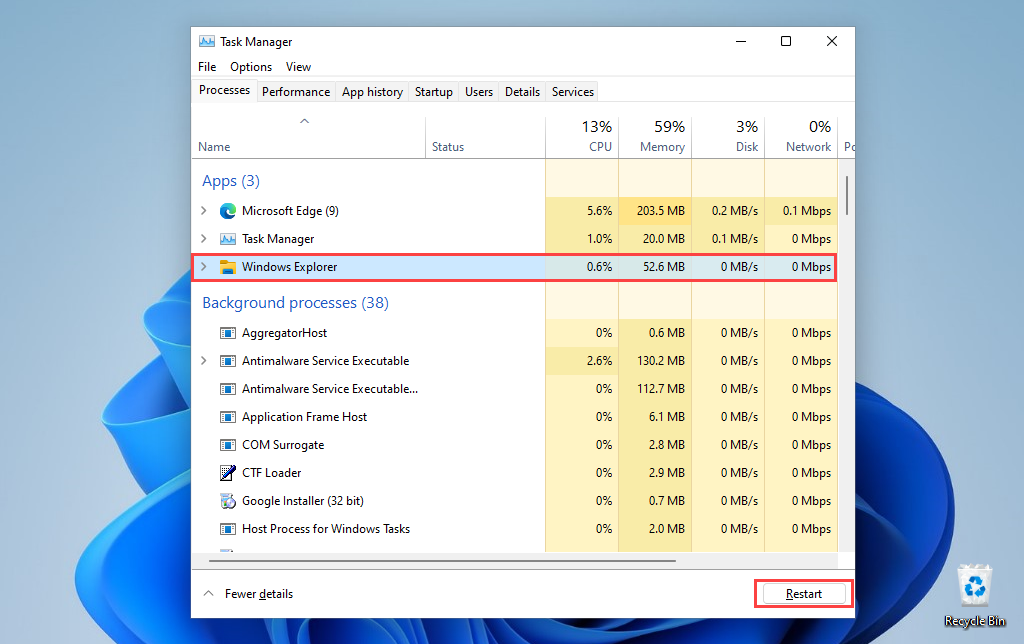The image size is (1024, 644).
Task: Click the COM Surrogate process icon
Action: [x=227, y=445]
